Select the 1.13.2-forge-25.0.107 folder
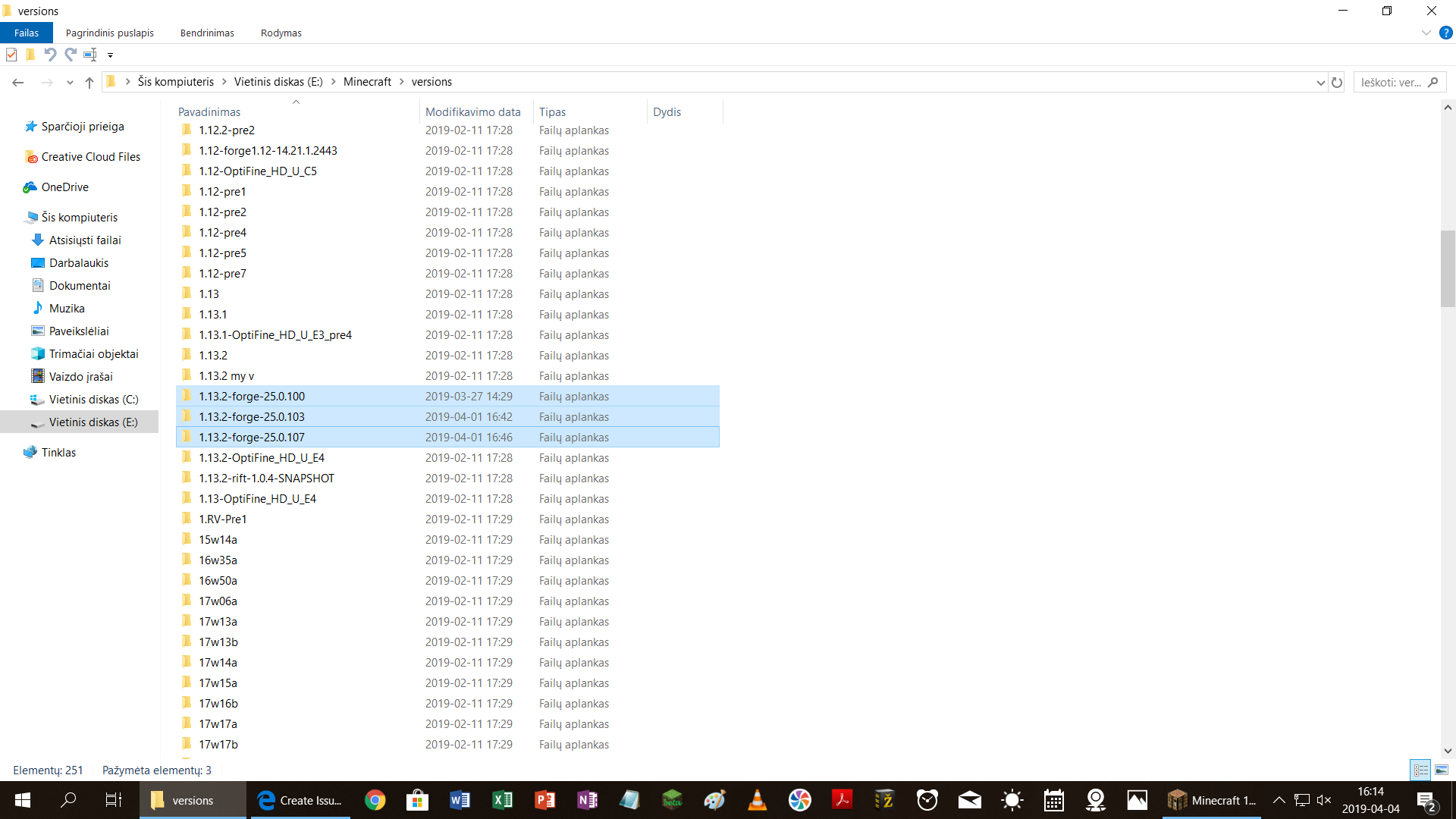 point(252,438)
